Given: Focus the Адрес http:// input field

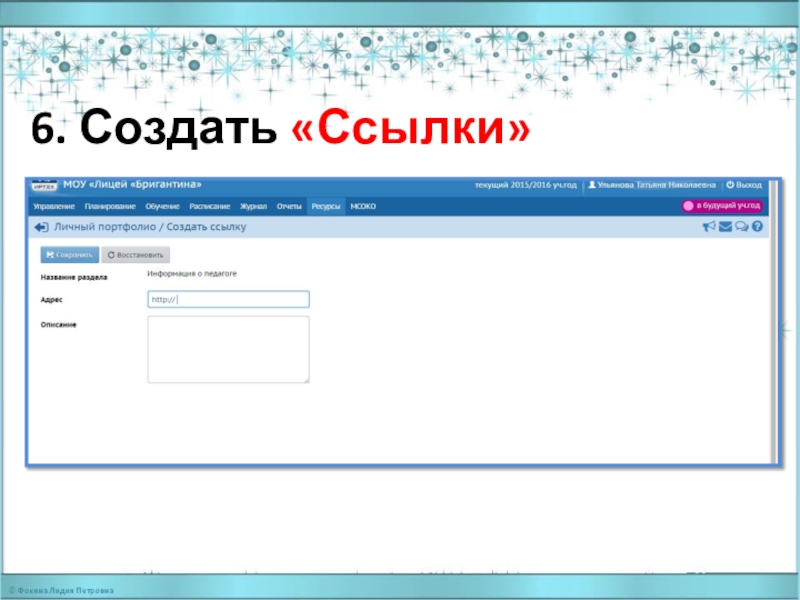Looking at the screenshot, I should coord(229,299).
